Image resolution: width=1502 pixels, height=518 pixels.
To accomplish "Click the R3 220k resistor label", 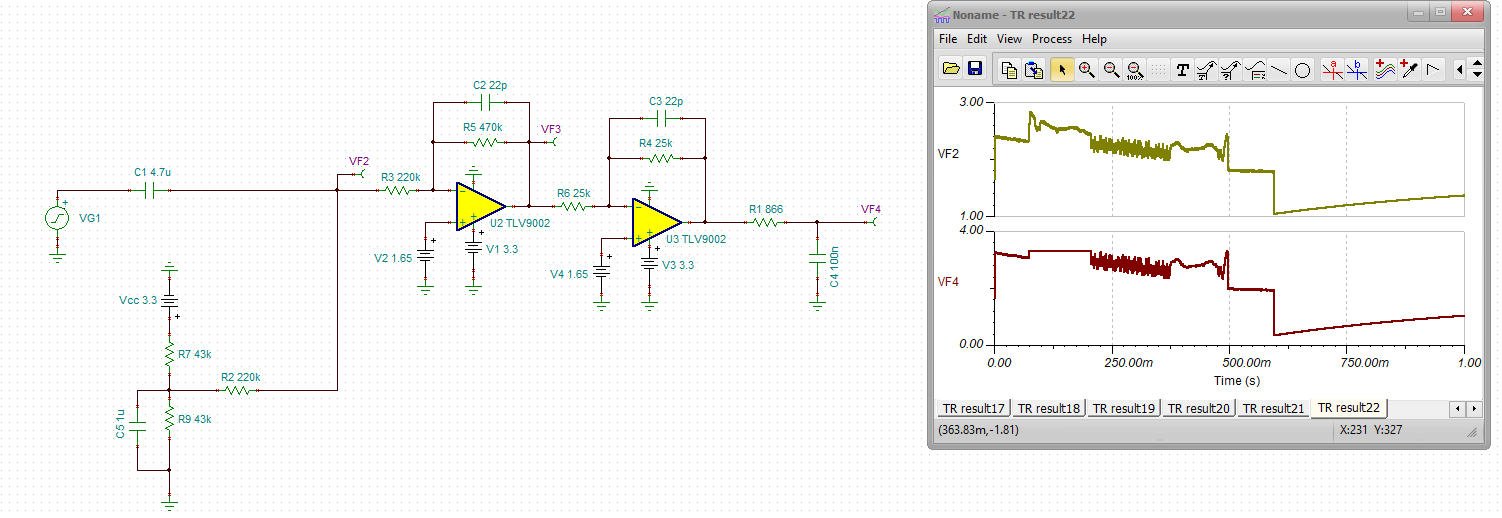I will click(401, 176).
